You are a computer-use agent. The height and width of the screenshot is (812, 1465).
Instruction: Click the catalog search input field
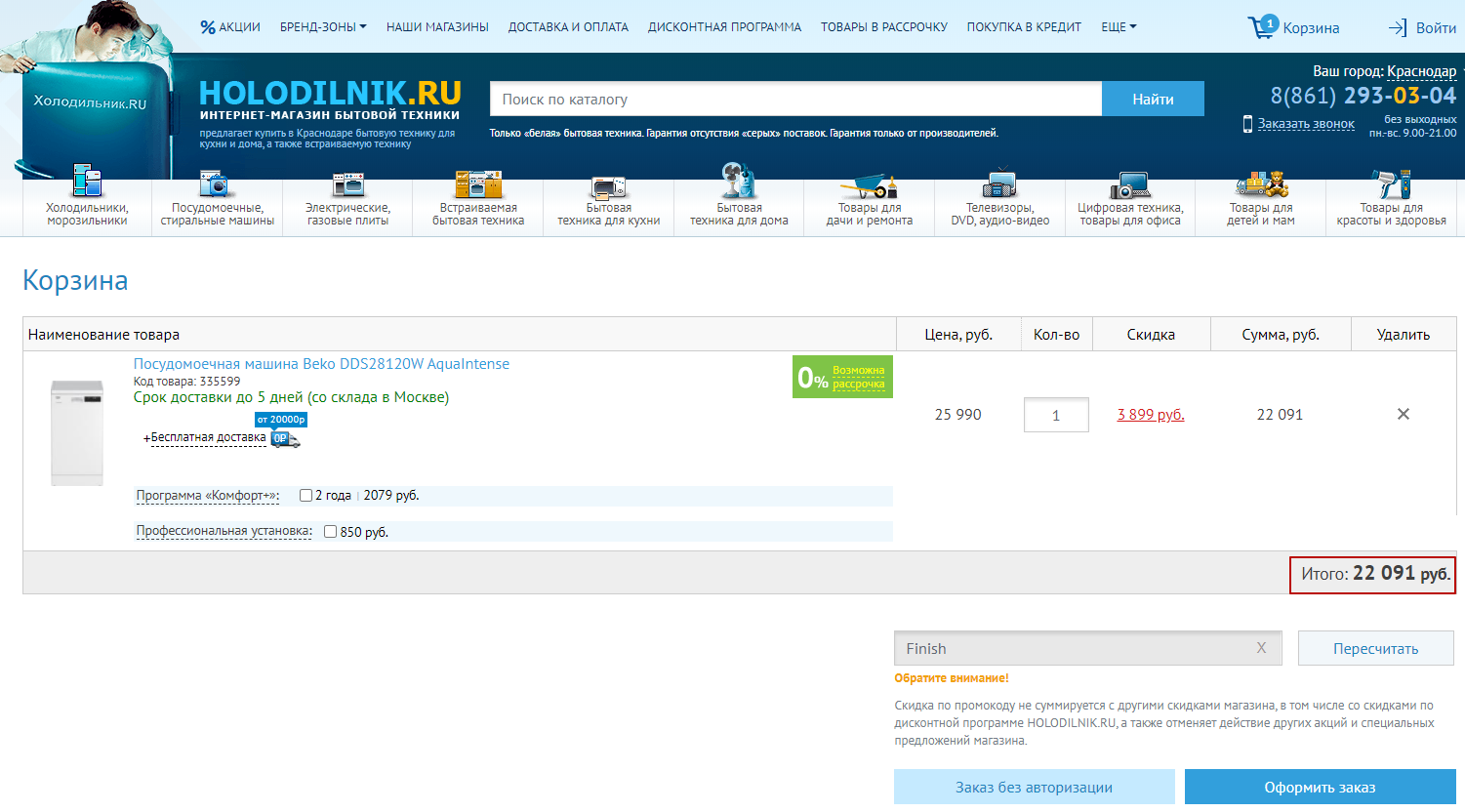tap(795, 99)
